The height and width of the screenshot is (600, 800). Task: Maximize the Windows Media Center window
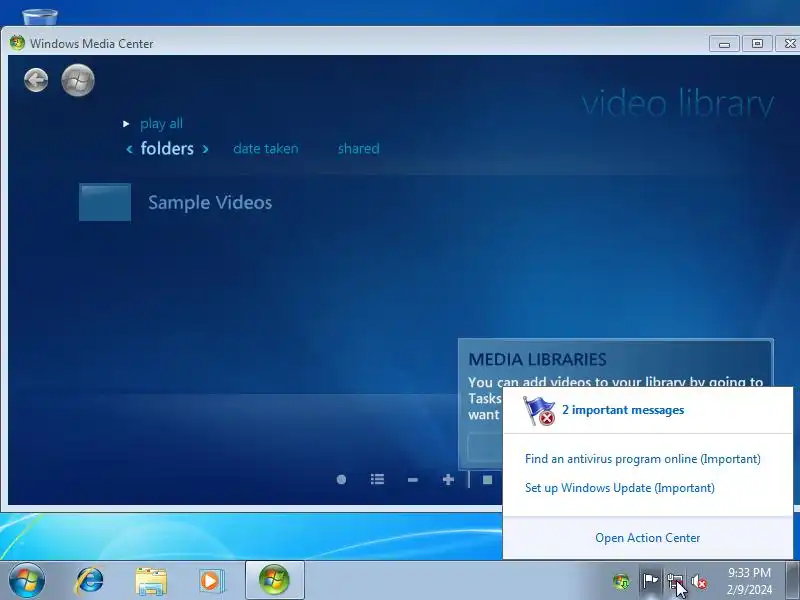(757, 44)
